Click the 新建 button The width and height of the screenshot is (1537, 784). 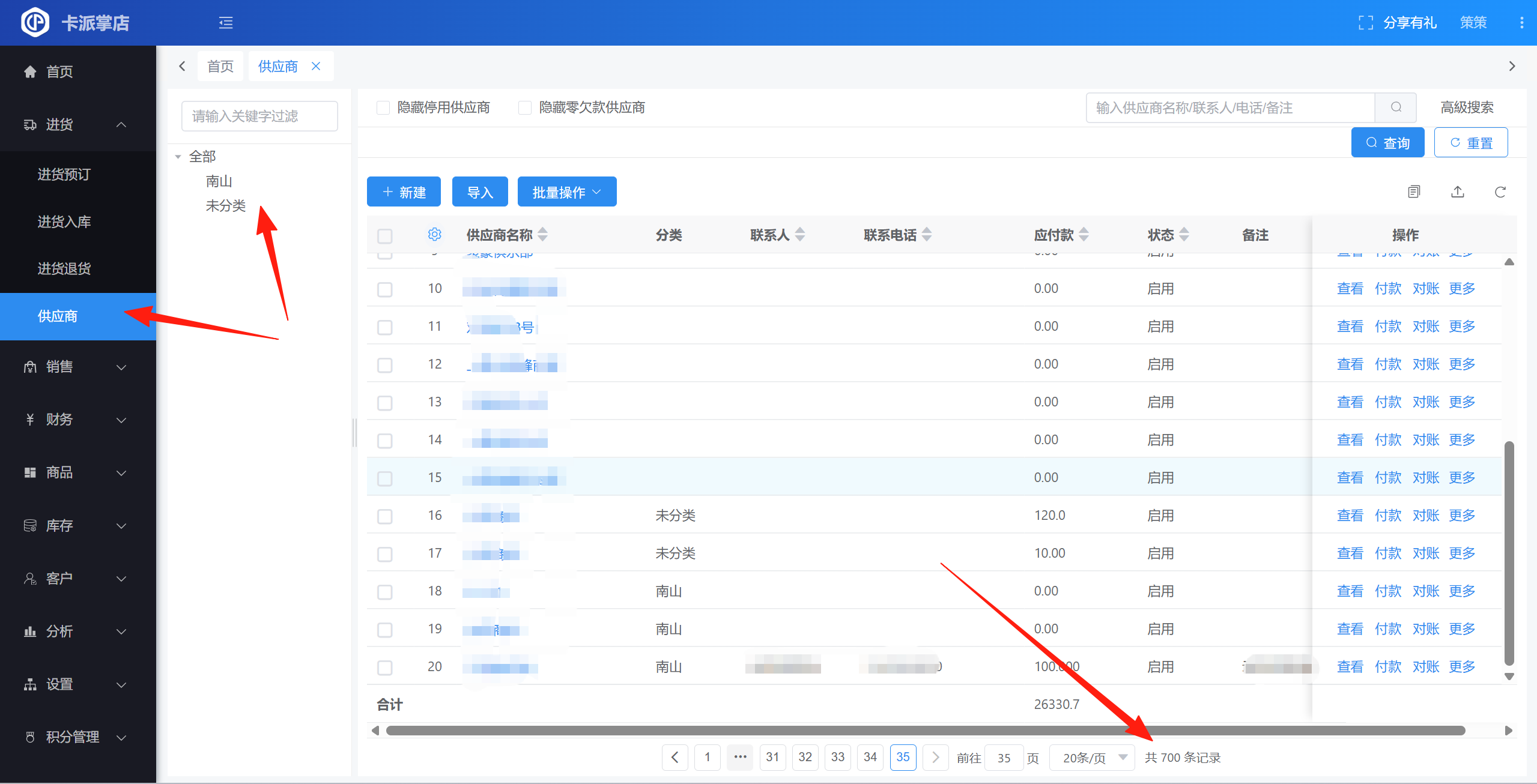point(404,192)
